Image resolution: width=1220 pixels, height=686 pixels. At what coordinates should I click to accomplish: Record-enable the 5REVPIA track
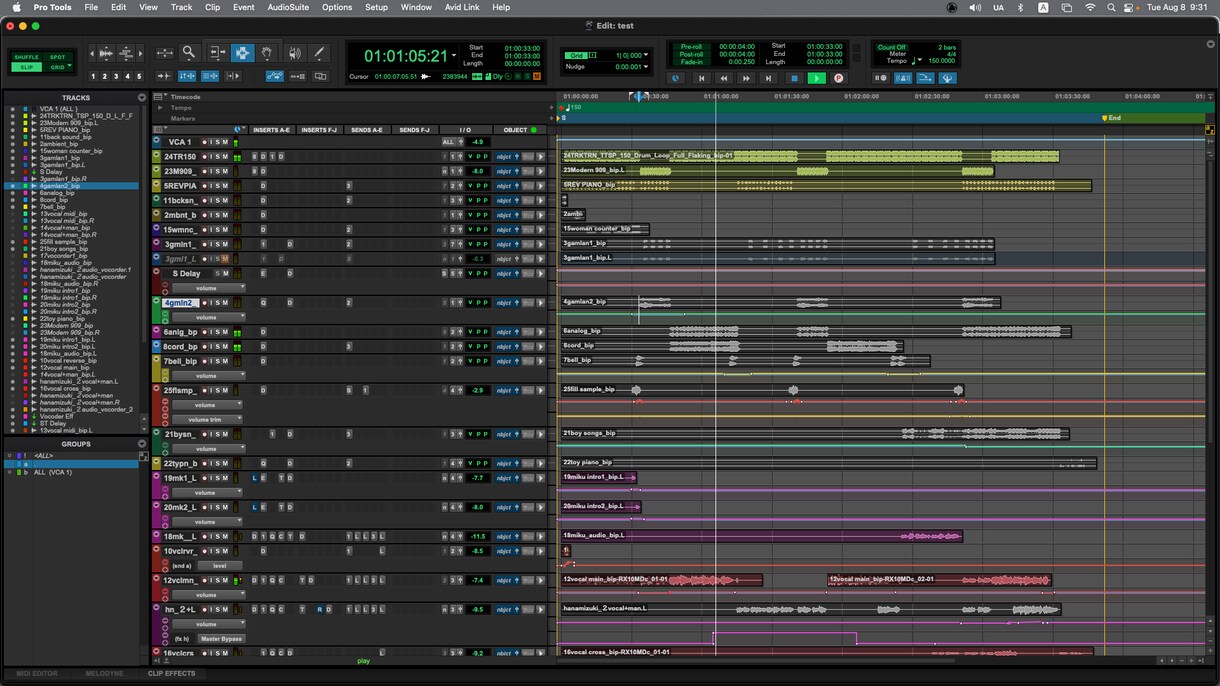204,186
